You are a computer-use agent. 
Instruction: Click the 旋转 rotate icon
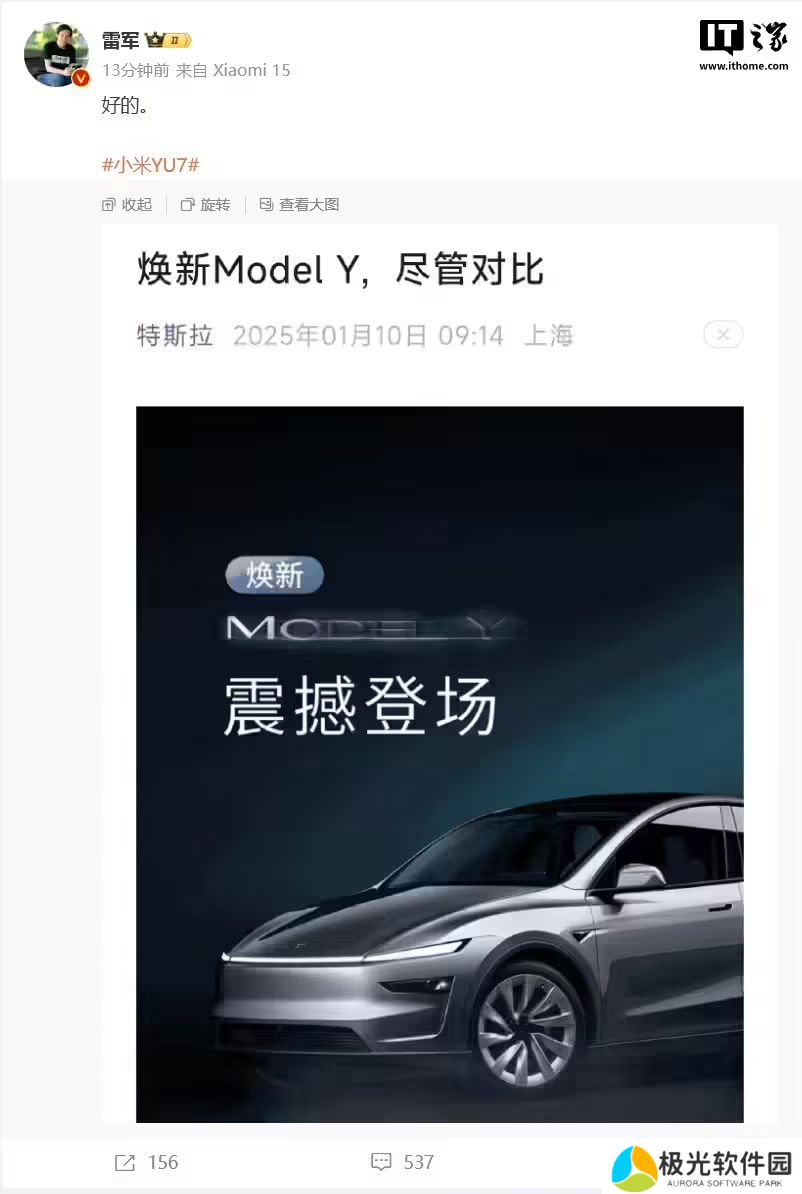[187, 205]
